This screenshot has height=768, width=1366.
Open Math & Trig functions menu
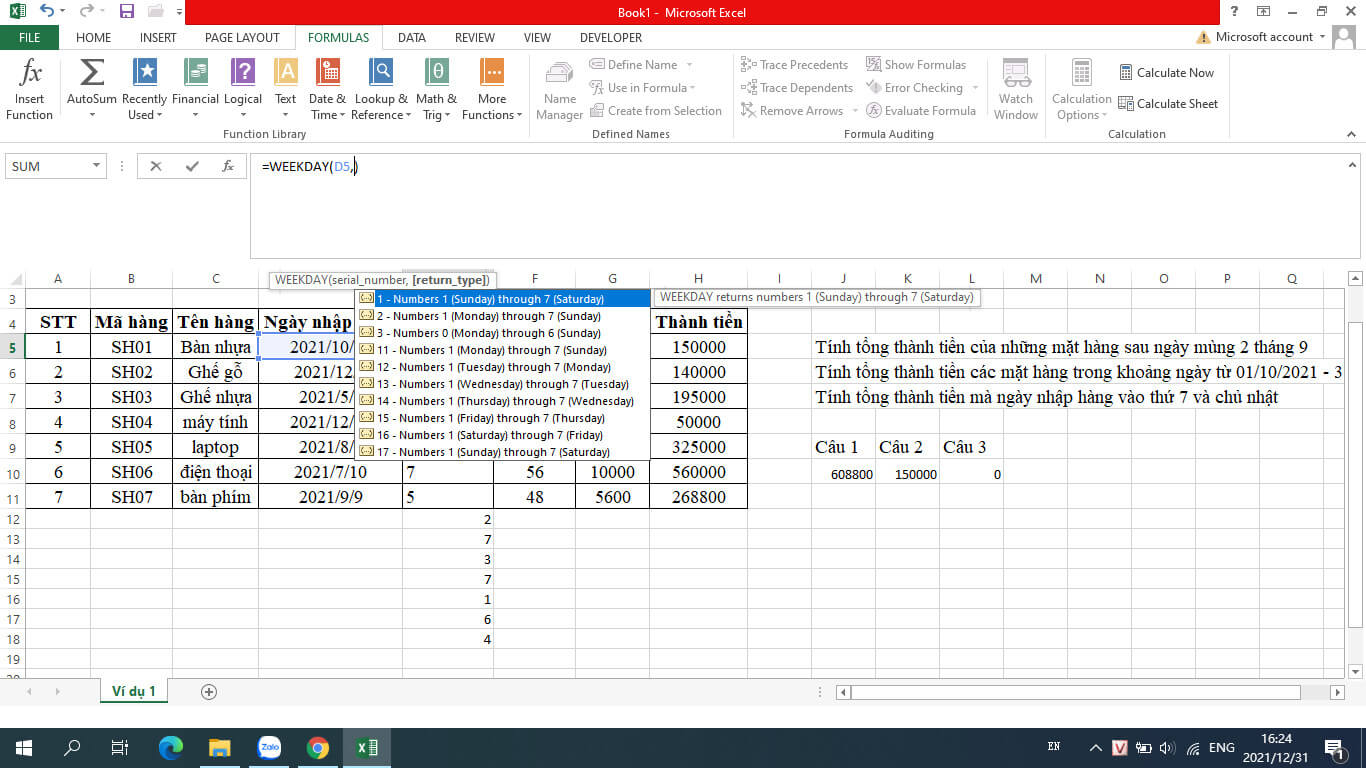[436, 90]
